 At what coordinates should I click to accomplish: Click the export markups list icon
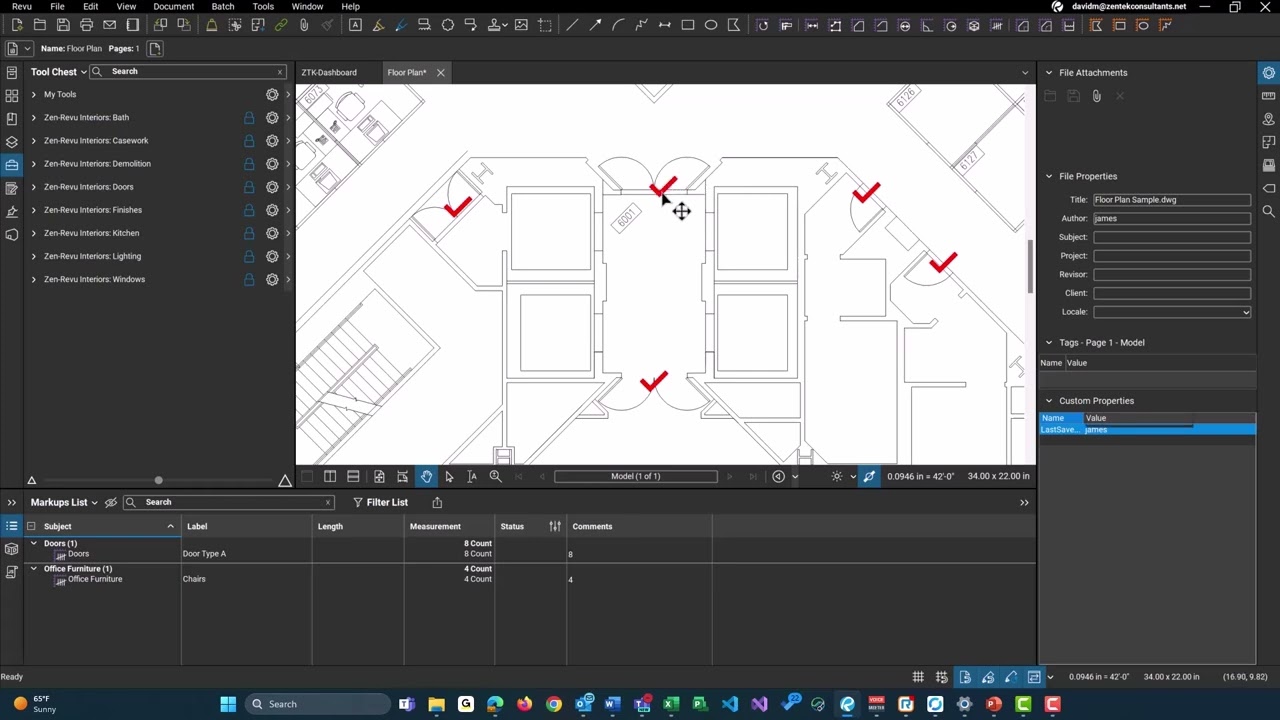437,502
